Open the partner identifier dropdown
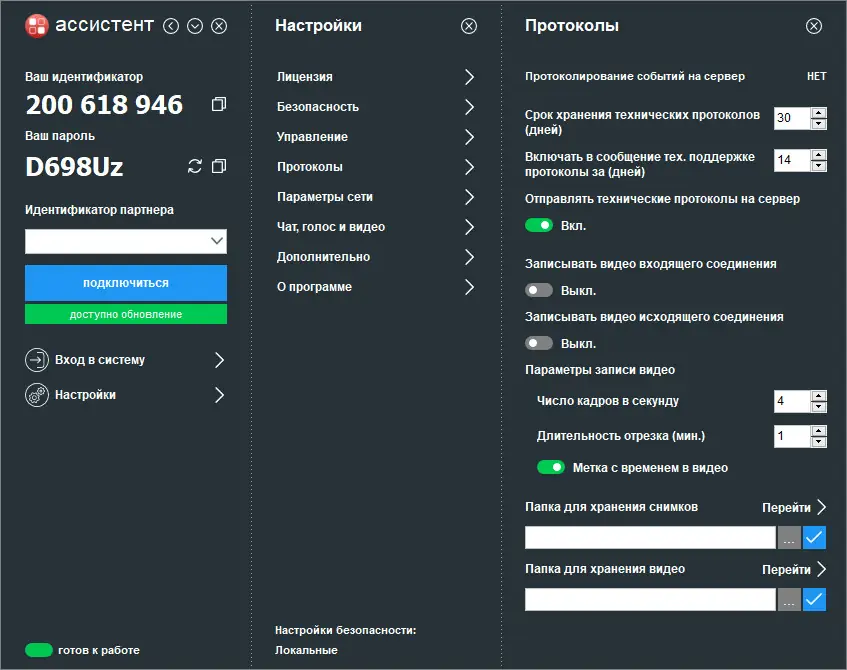 coord(218,241)
